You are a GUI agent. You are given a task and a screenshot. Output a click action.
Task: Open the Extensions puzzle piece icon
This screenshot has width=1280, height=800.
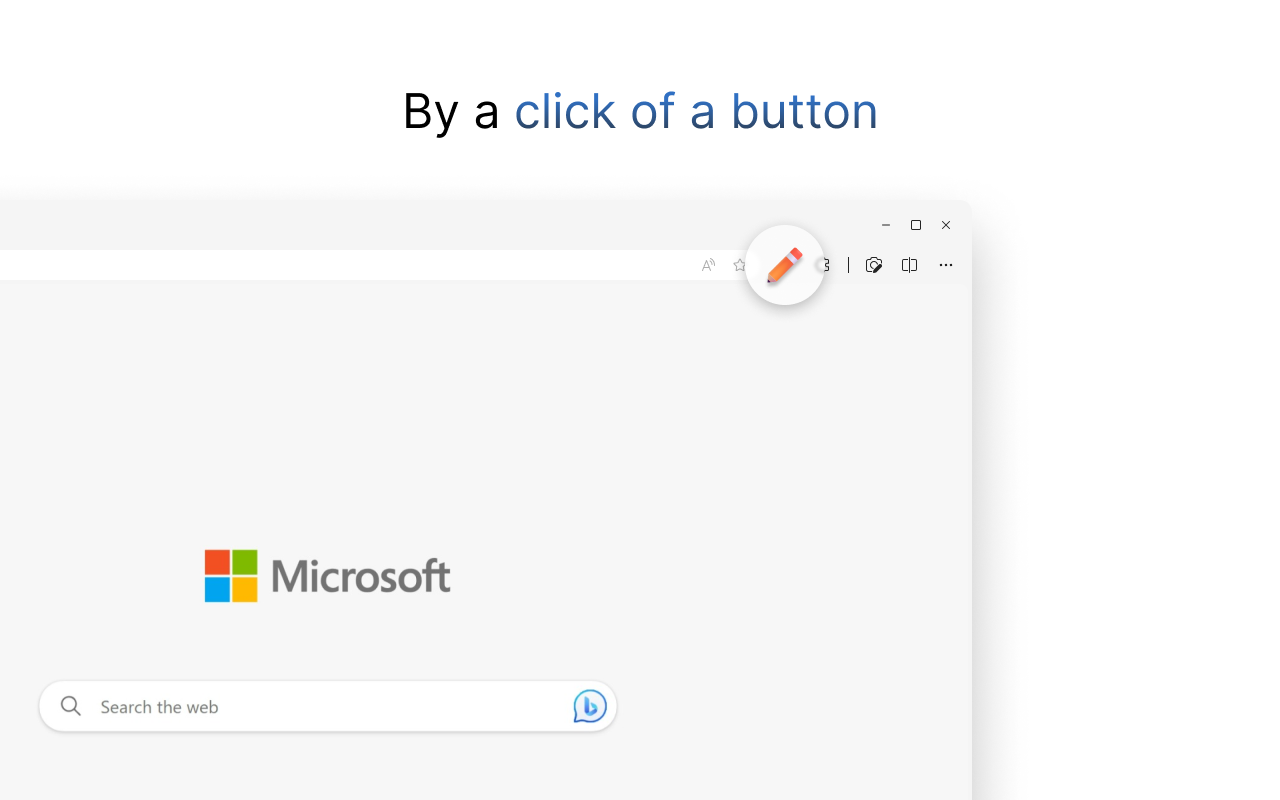(x=825, y=265)
